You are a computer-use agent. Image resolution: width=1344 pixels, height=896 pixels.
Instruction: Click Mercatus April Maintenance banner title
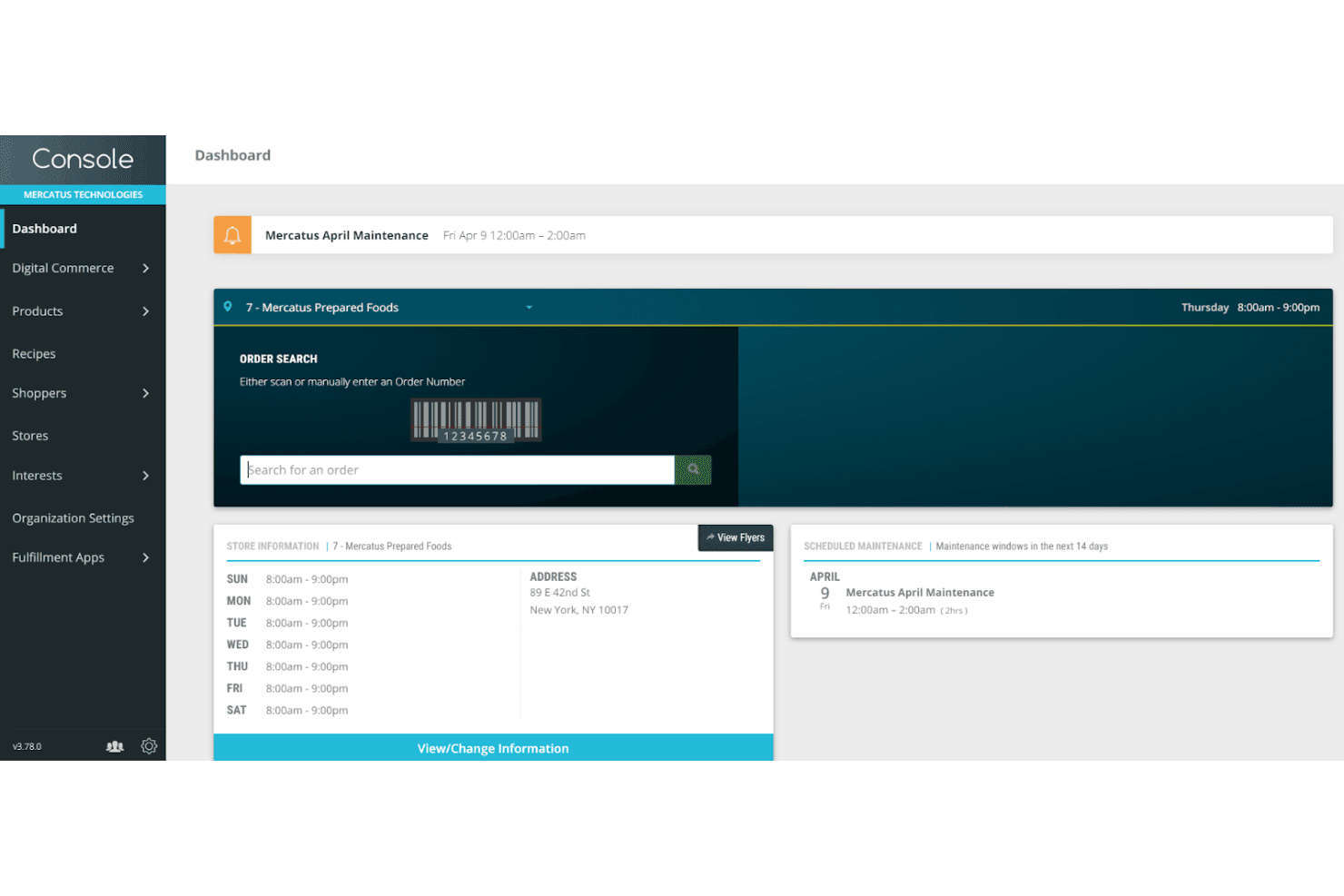click(347, 235)
